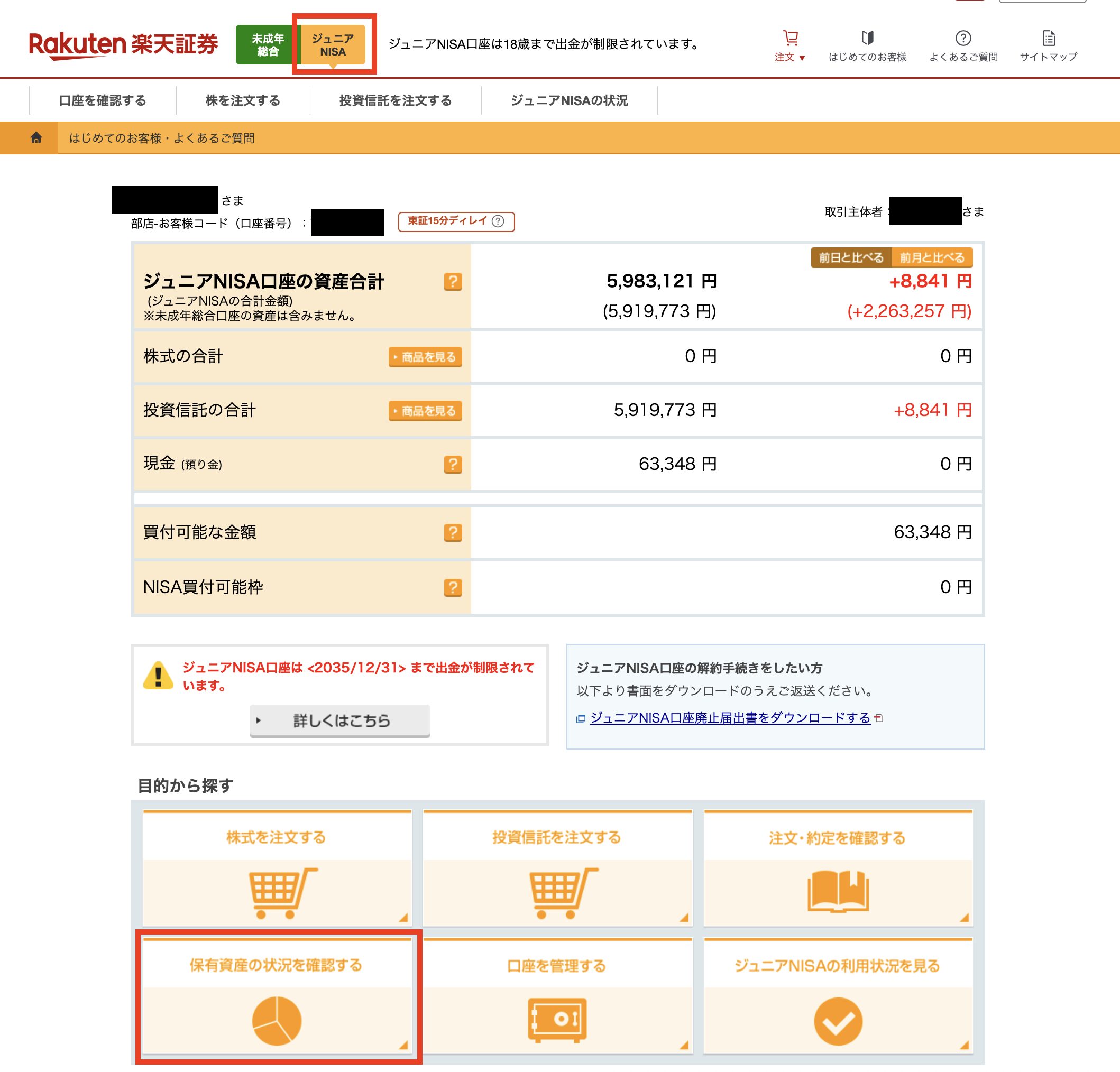Image resolution: width=1120 pixels, height=1072 pixels.
Task: Click the help icon beside 現金 (預り金)
Action: click(453, 464)
